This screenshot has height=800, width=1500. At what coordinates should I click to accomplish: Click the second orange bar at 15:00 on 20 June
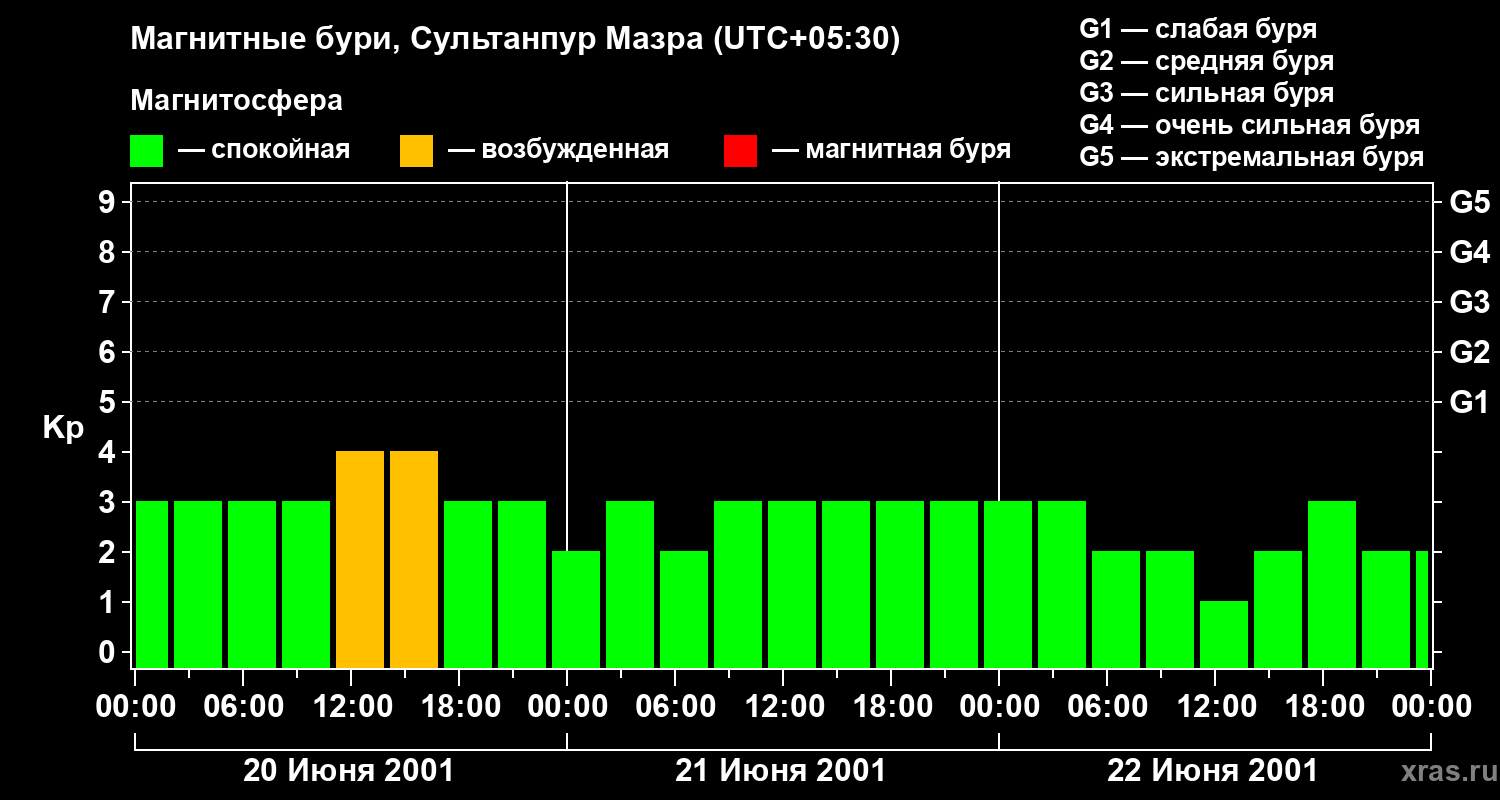[x=414, y=559]
